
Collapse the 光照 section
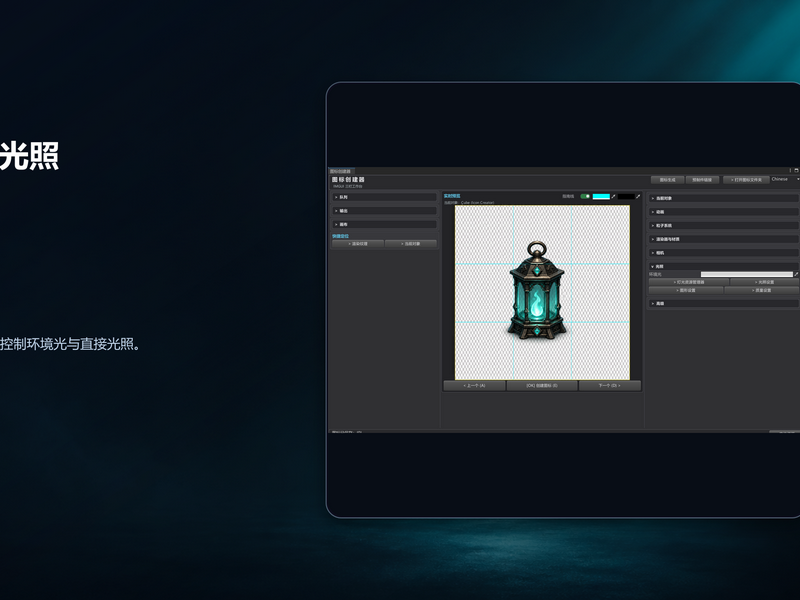pos(723,266)
